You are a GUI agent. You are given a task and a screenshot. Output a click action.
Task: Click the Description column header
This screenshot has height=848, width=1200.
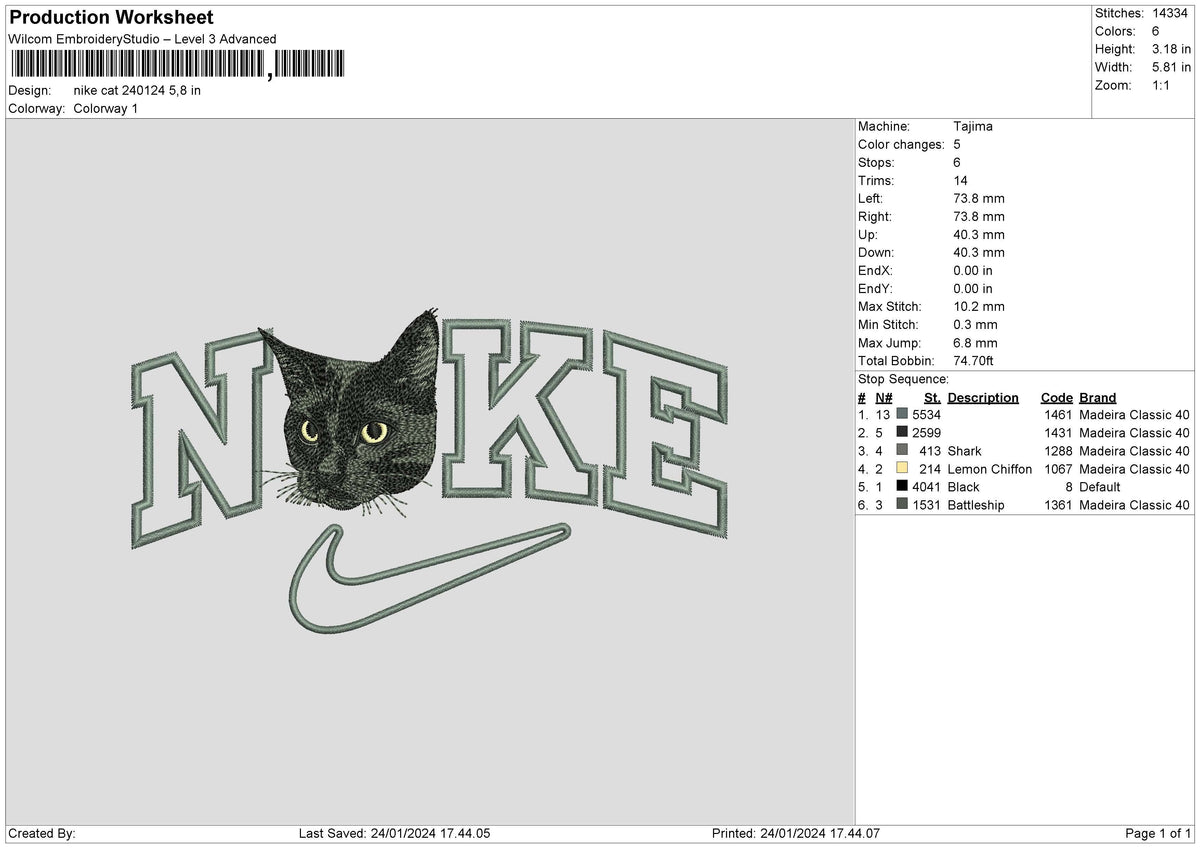coord(984,397)
